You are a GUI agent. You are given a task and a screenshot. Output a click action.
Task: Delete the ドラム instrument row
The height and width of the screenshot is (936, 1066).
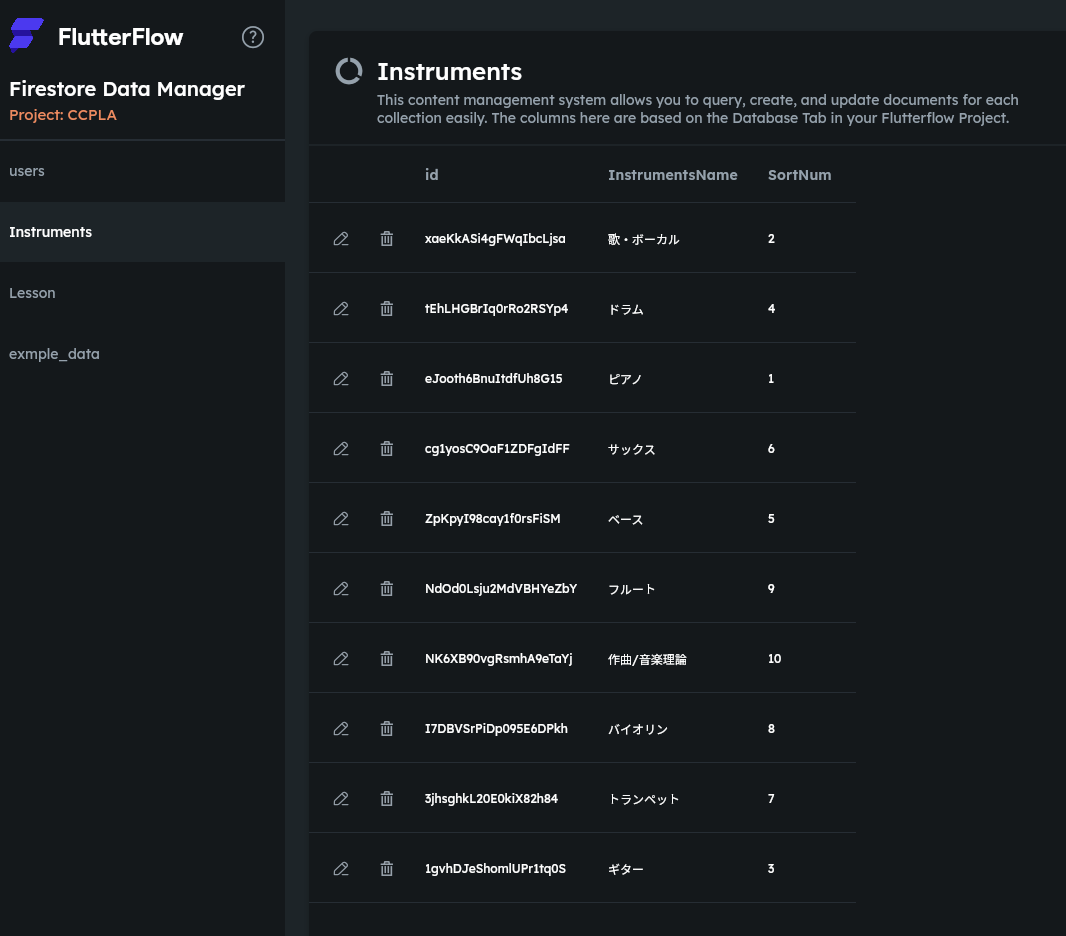point(386,309)
